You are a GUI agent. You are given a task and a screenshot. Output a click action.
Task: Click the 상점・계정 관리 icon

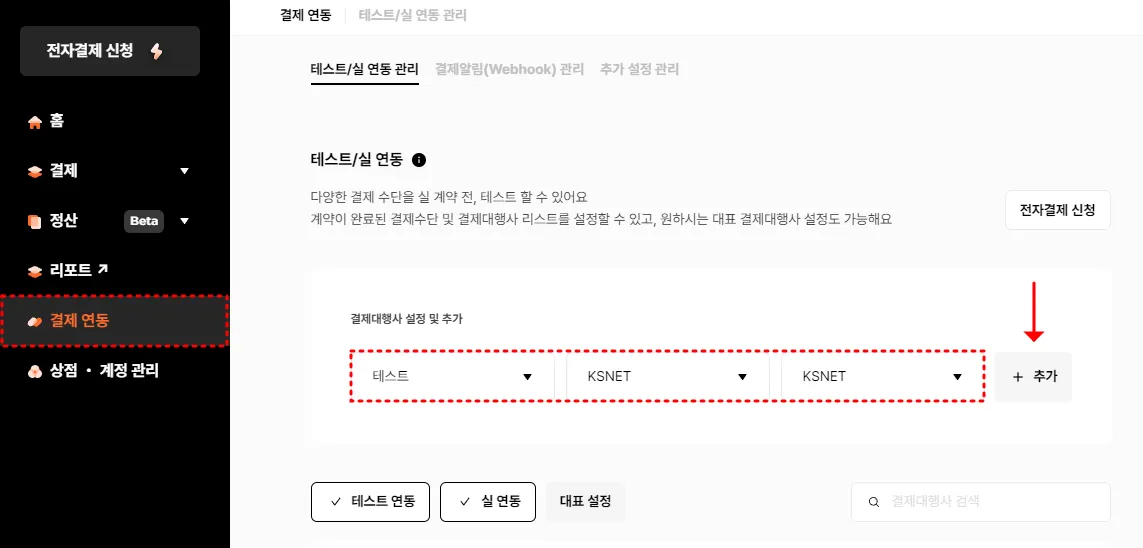click(x=35, y=371)
